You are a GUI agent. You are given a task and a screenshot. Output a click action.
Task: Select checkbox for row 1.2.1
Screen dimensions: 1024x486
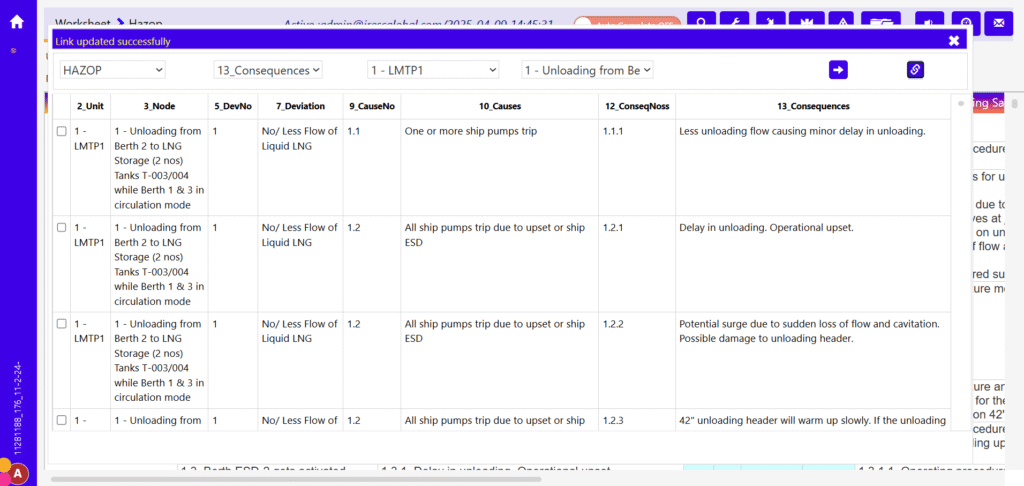click(62, 228)
